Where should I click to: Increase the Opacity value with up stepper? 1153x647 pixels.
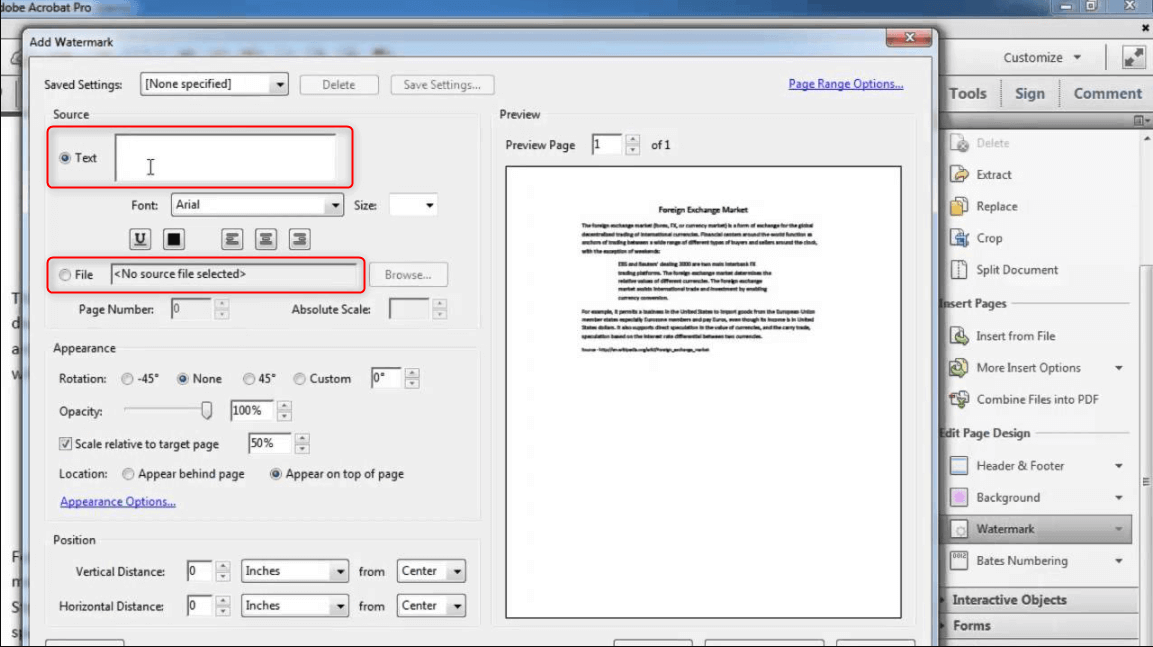point(285,405)
